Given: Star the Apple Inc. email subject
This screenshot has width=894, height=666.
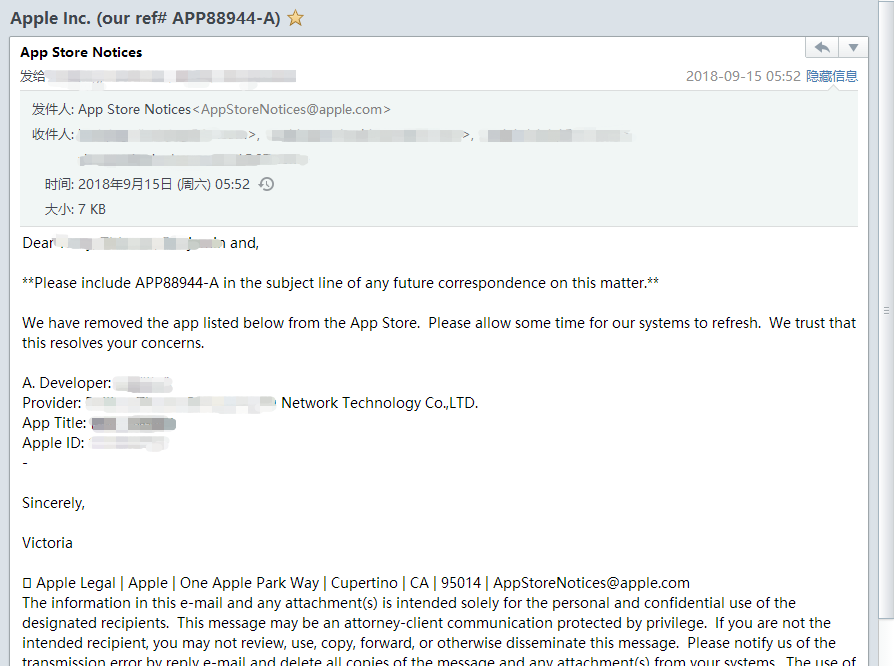Looking at the screenshot, I should (296, 18).
